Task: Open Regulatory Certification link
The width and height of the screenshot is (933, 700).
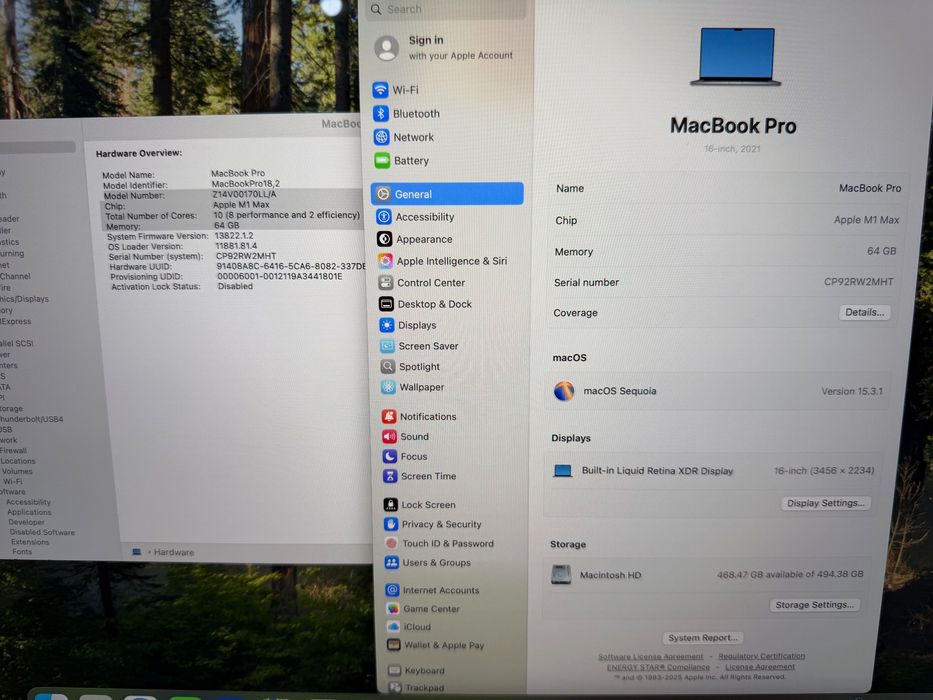Action: tap(762, 656)
